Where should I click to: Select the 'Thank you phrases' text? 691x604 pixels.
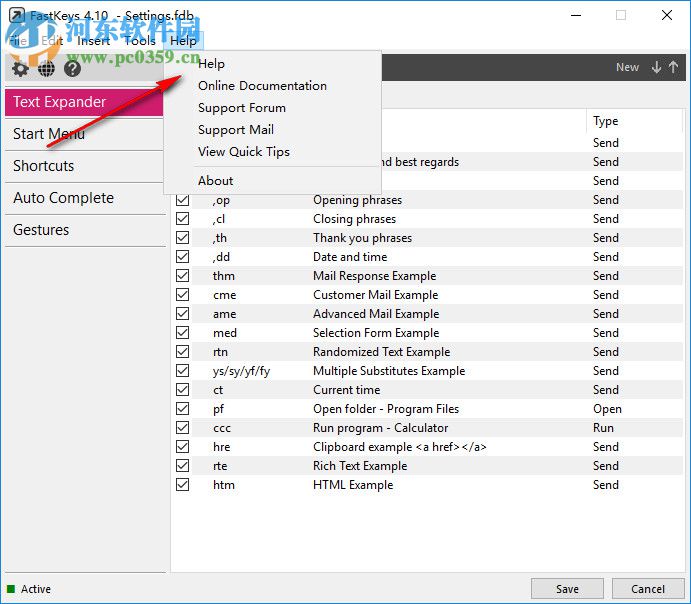point(362,238)
